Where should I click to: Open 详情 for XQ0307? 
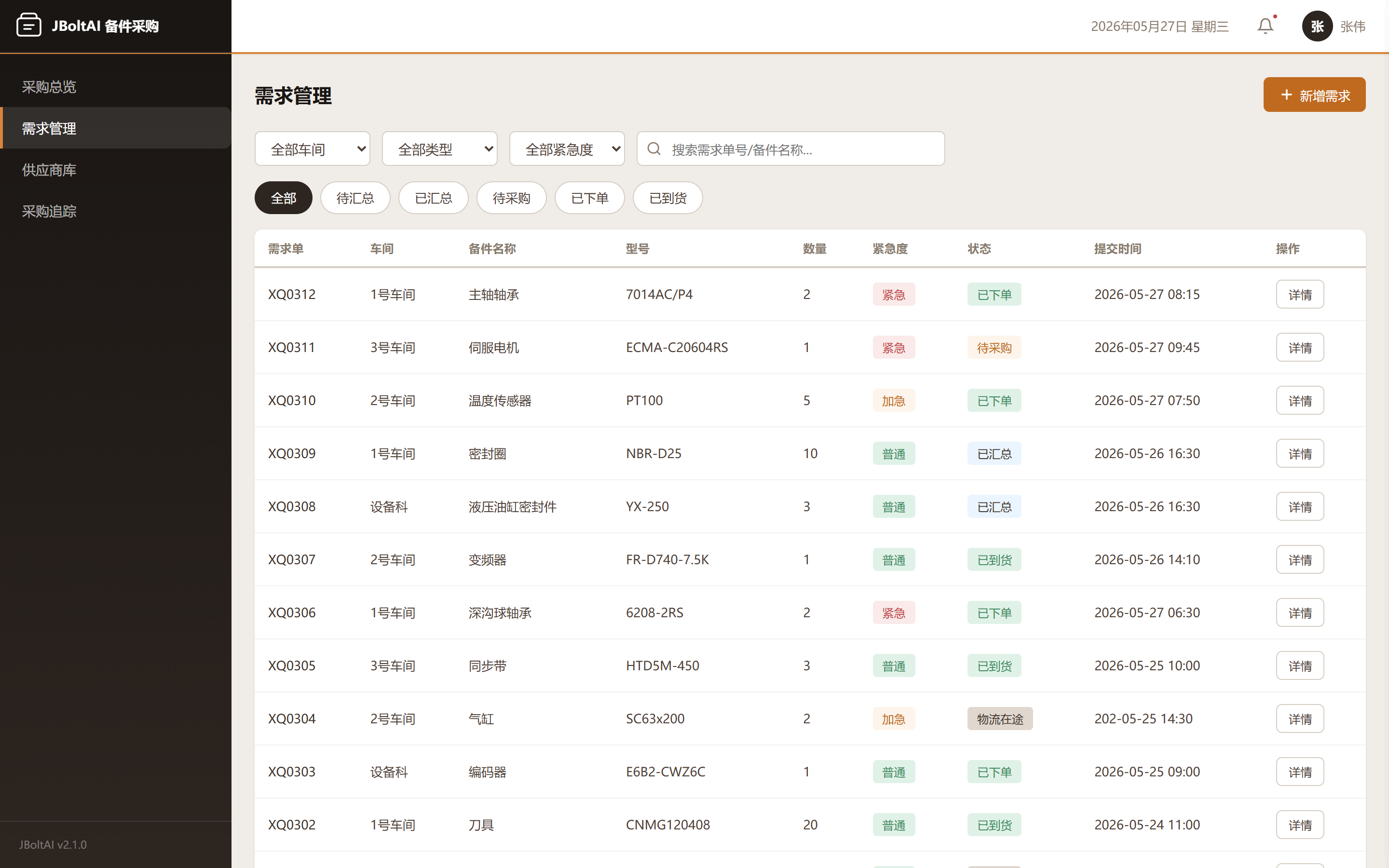click(x=1300, y=560)
